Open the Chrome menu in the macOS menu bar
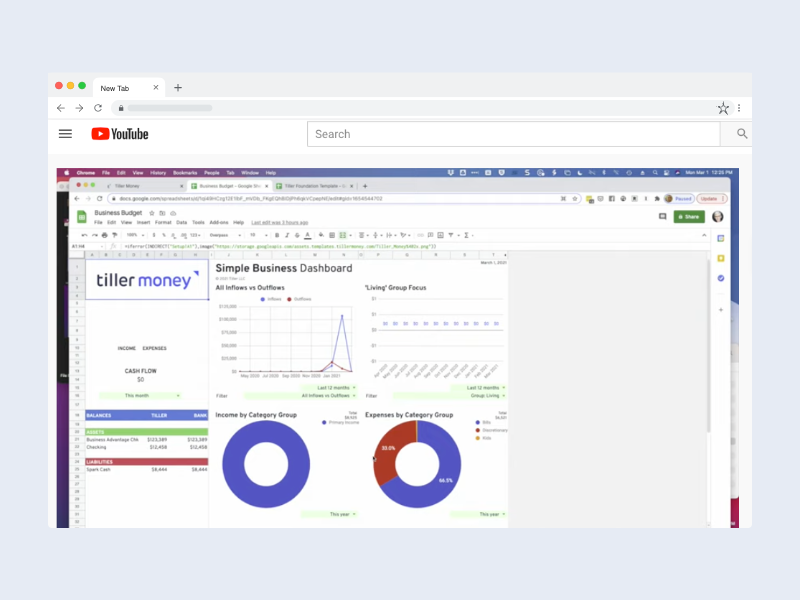Image resolution: width=800 pixels, height=600 pixels. pos(86,173)
